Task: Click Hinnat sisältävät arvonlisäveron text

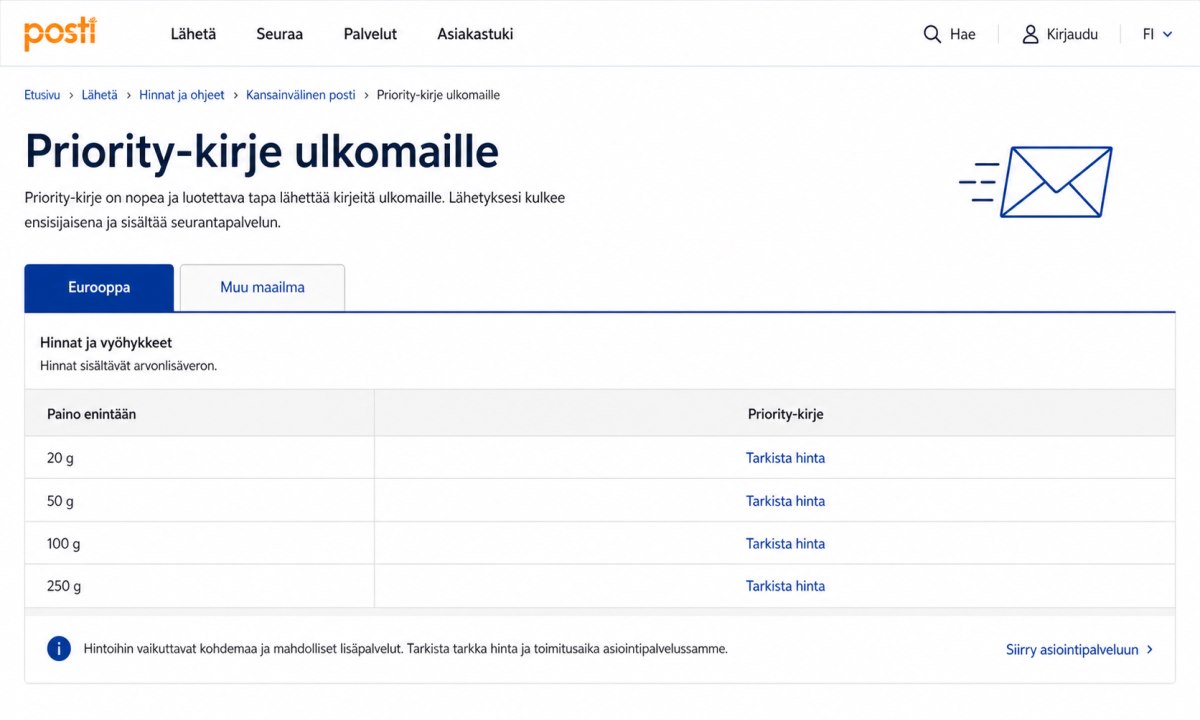Action: pyautogui.click(x=128, y=366)
